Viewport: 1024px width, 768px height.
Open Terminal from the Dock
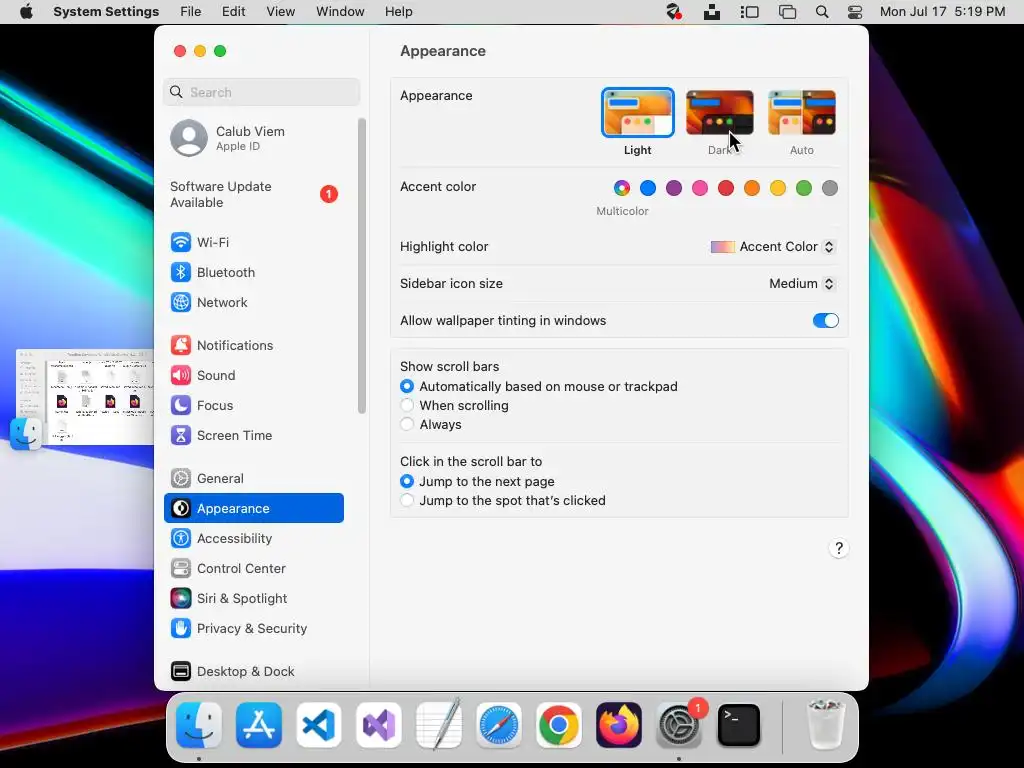(x=739, y=725)
